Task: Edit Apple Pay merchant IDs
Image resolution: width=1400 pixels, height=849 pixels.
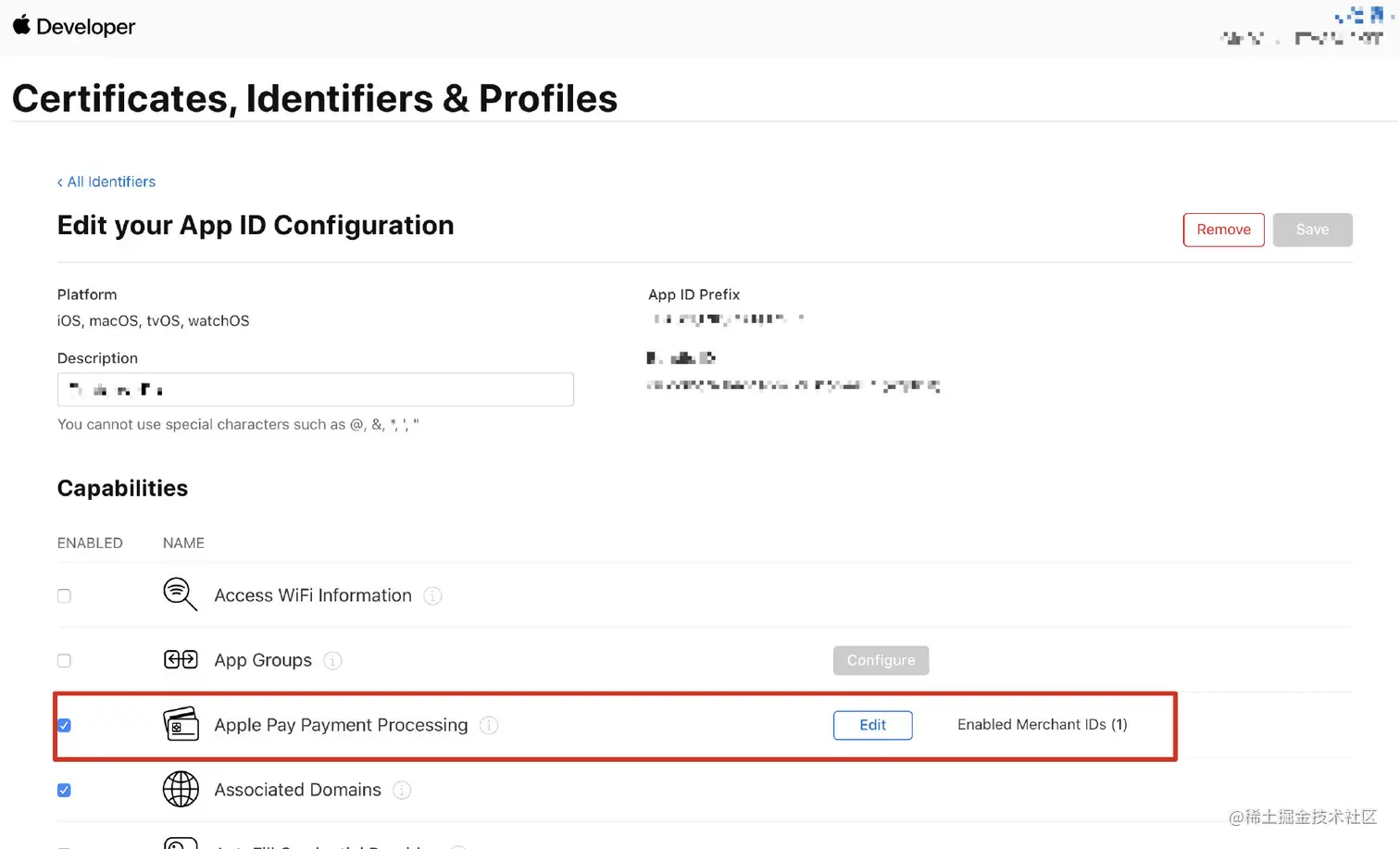Action: [x=872, y=725]
